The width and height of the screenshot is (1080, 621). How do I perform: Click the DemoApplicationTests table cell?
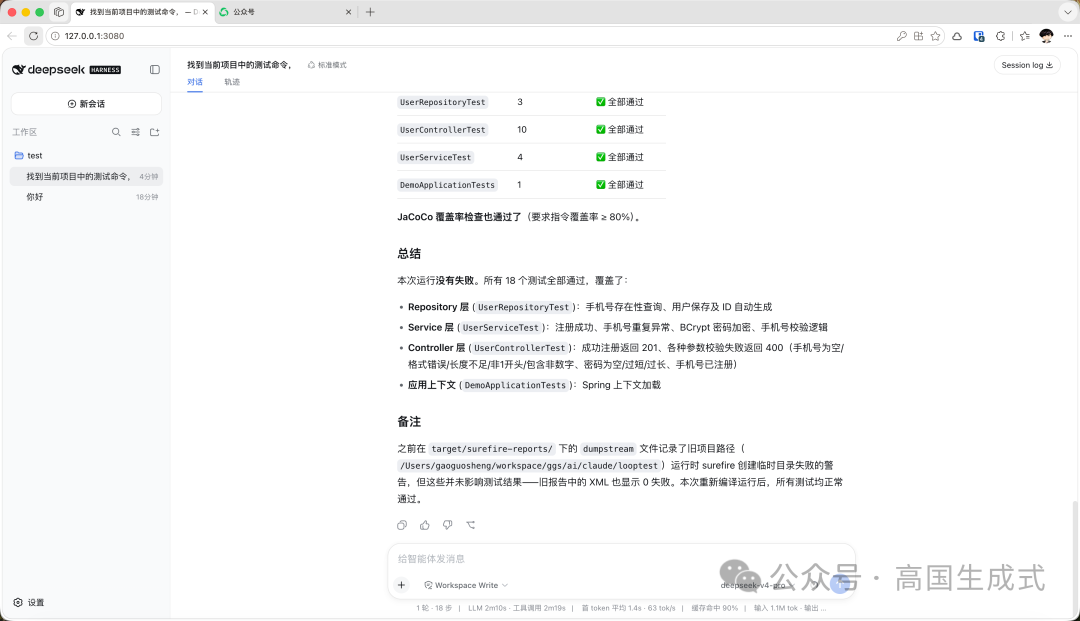click(448, 185)
